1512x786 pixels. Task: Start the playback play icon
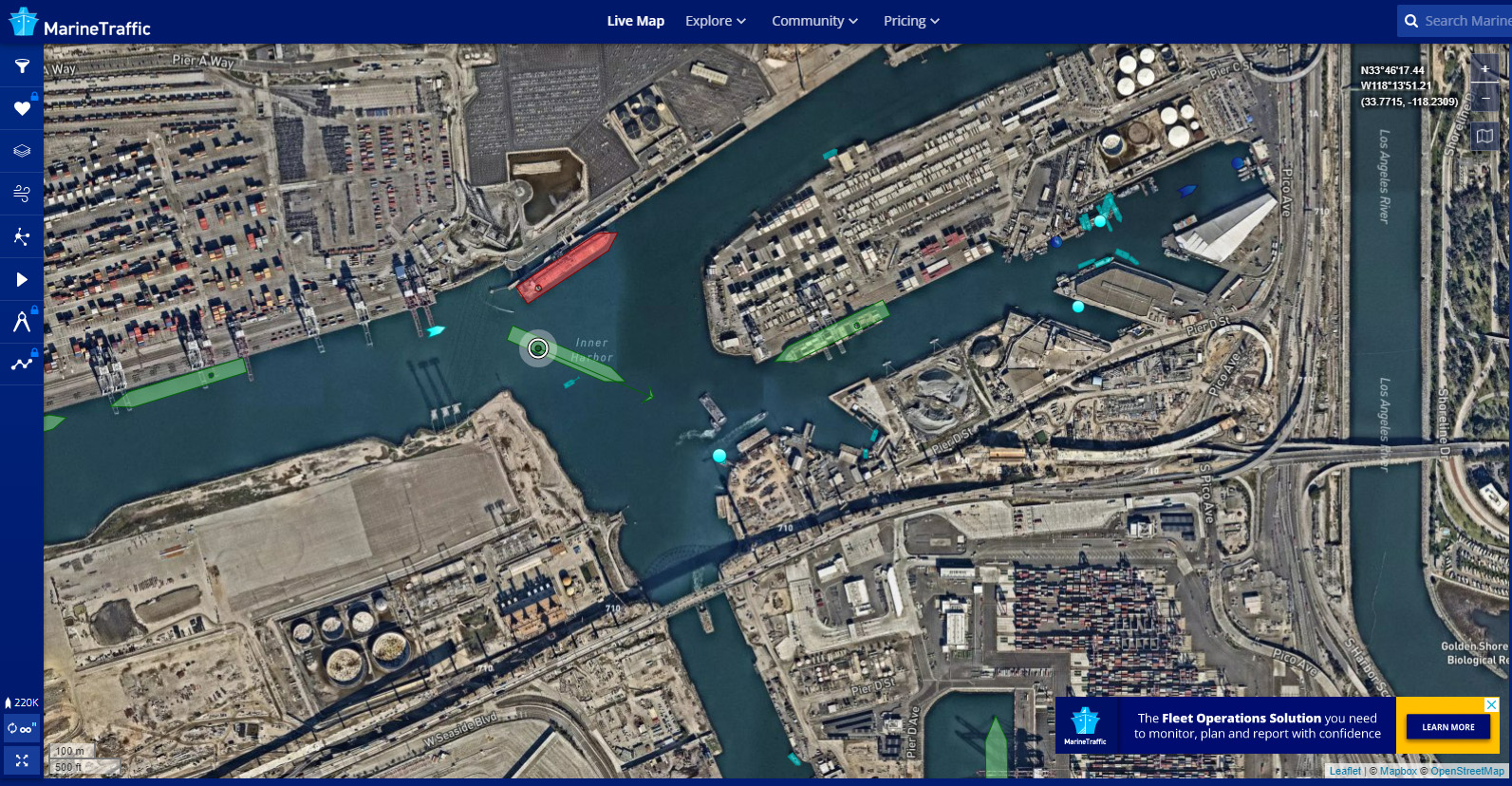click(22, 279)
